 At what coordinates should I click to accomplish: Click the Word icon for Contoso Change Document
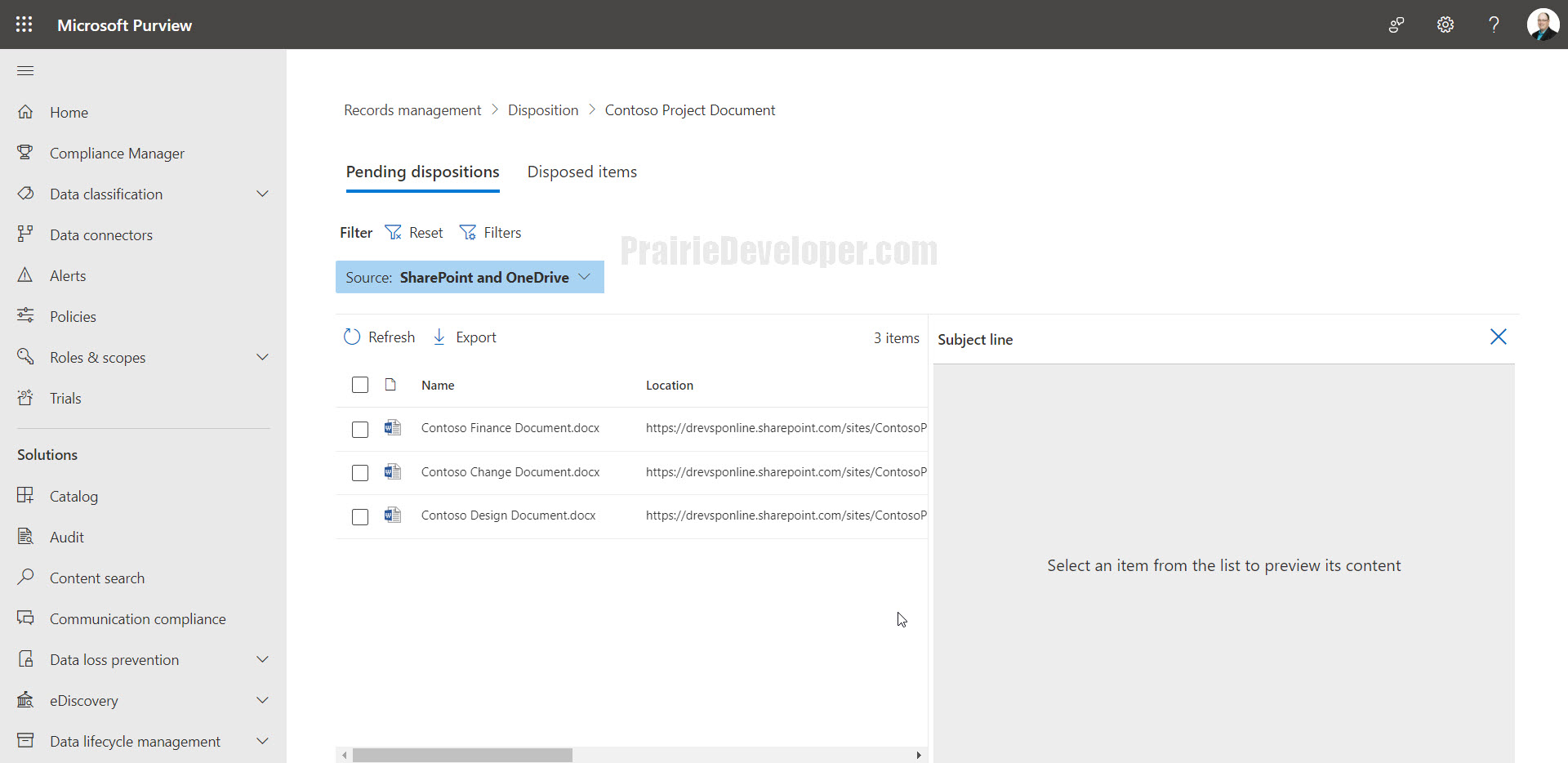click(392, 471)
